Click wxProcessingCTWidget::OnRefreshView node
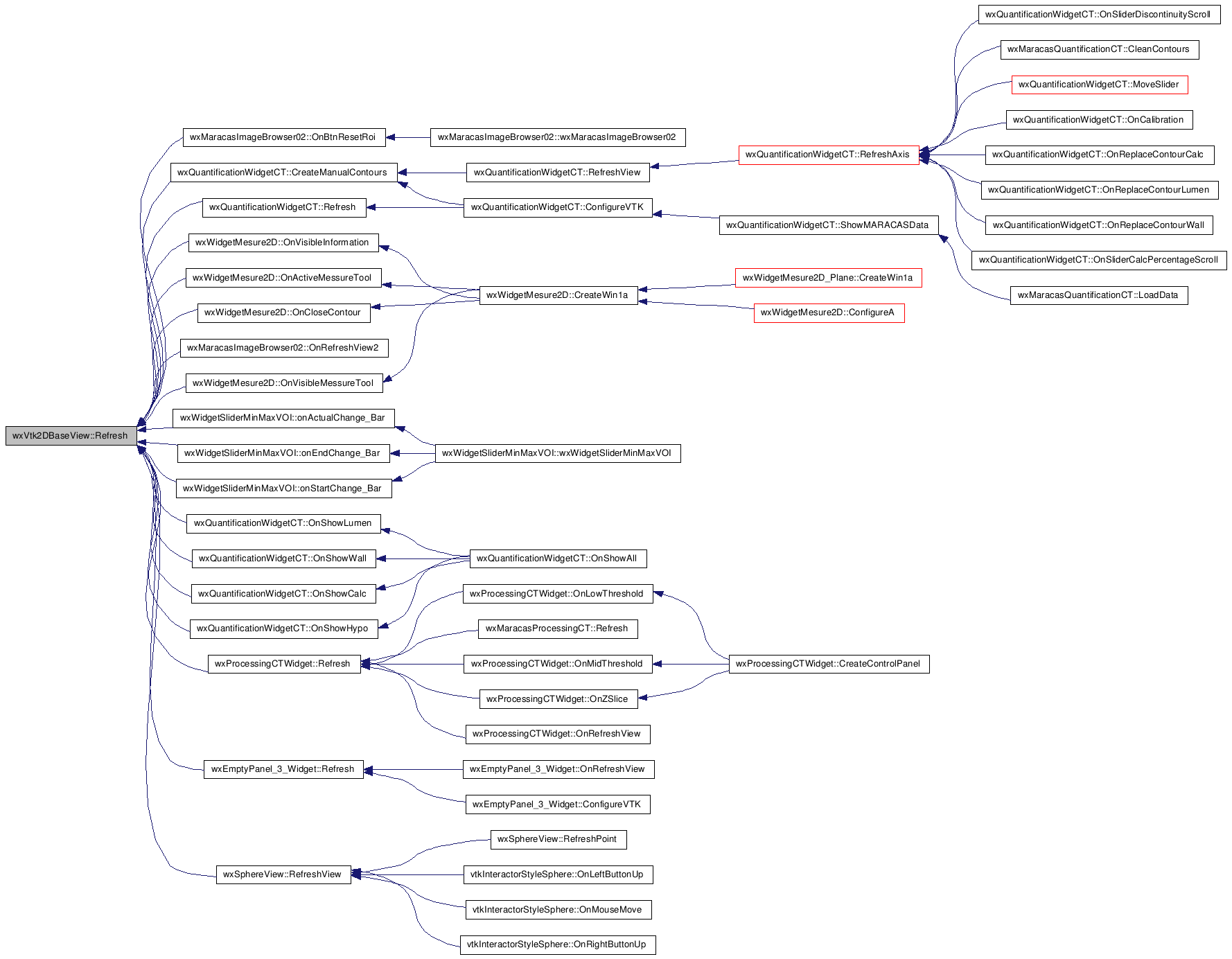The height and width of the screenshot is (959, 1232). (x=558, y=734)
